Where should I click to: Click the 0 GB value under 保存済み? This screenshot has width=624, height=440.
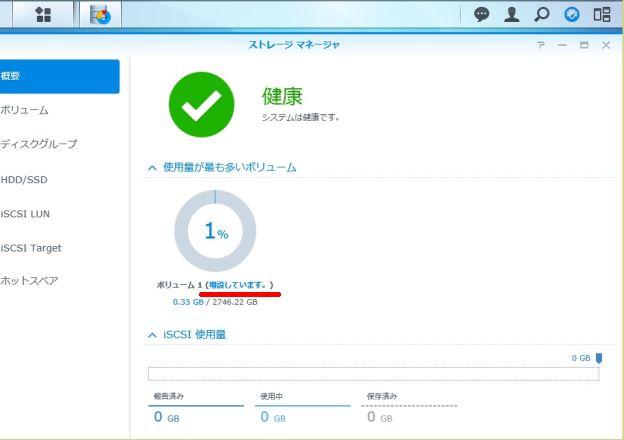pyautogui.click(x=380, y=417)
